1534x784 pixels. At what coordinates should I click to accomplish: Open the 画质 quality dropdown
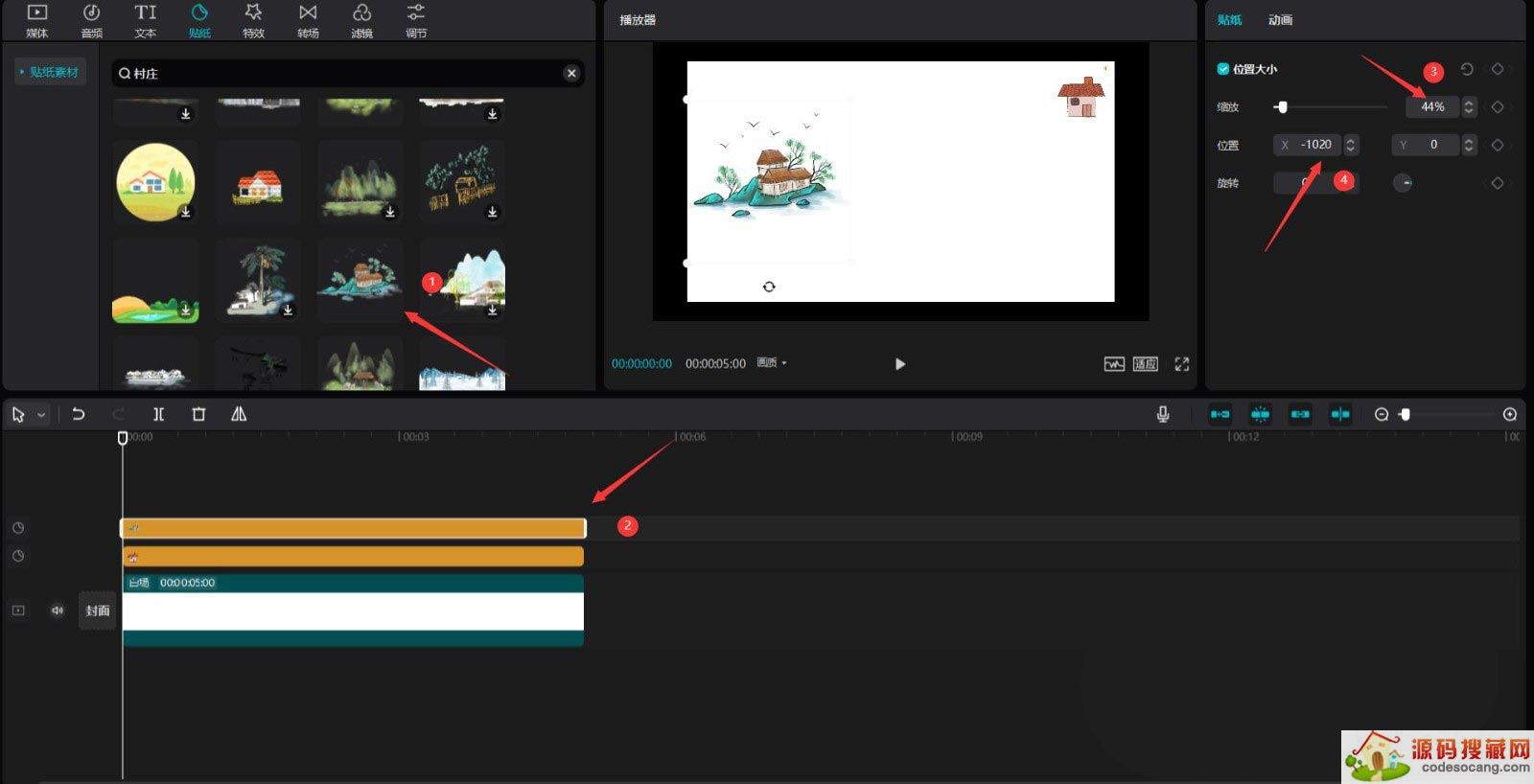772,363
